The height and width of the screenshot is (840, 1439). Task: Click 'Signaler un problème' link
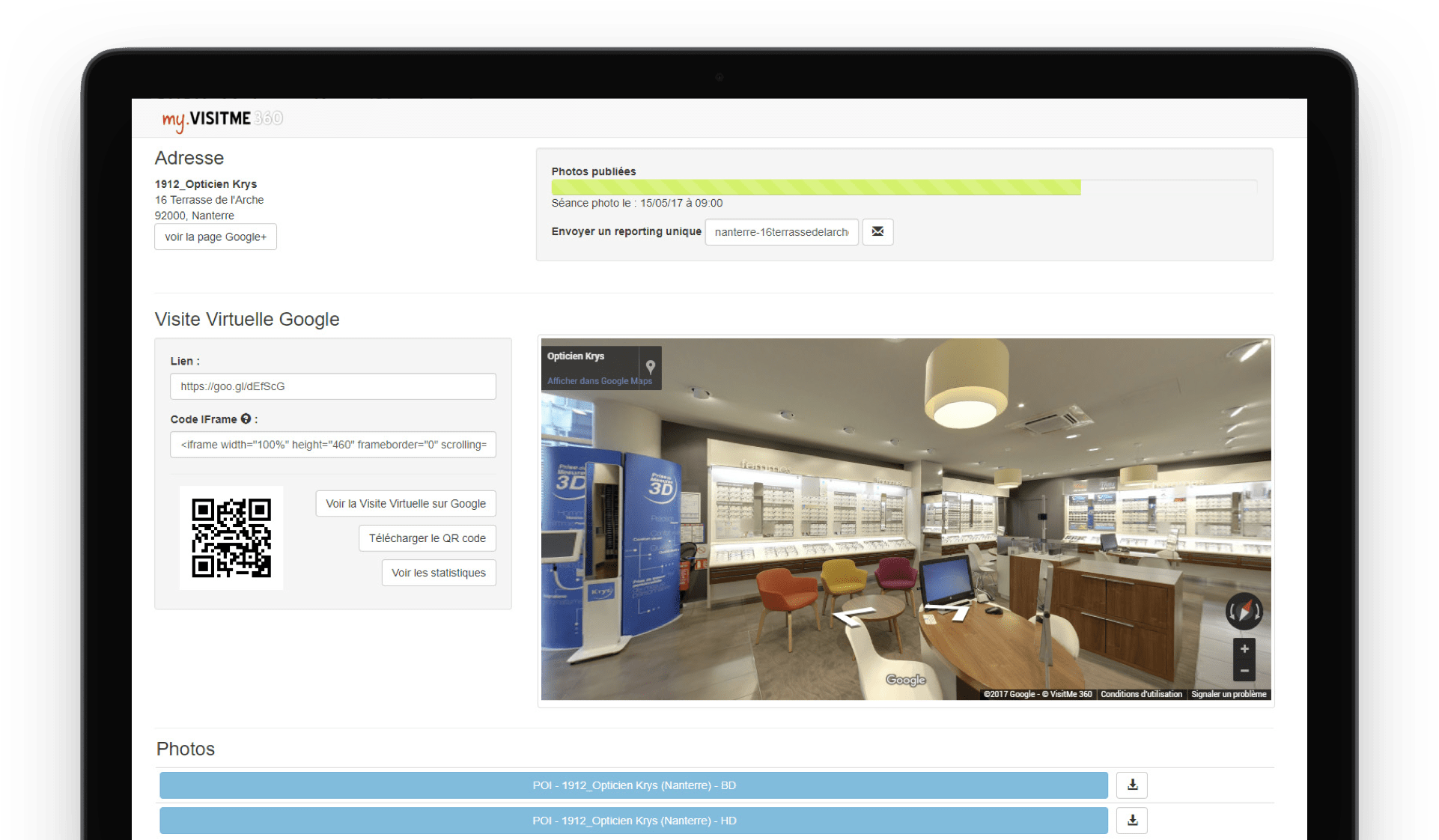tap(1229, 694)
